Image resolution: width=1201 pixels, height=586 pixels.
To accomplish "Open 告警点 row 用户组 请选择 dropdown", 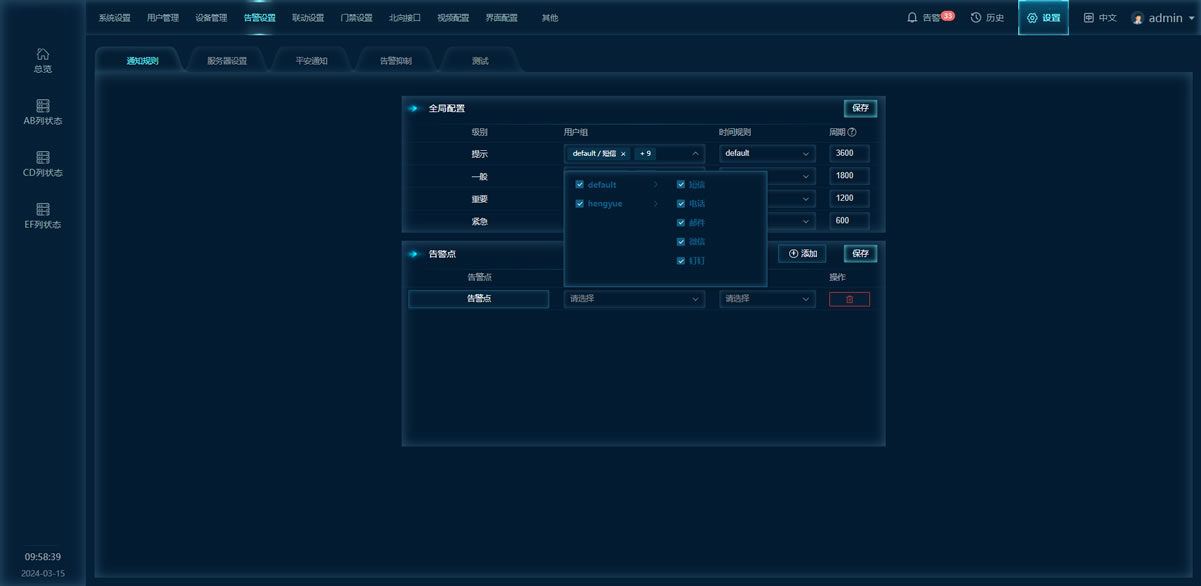I will point(634,299).
